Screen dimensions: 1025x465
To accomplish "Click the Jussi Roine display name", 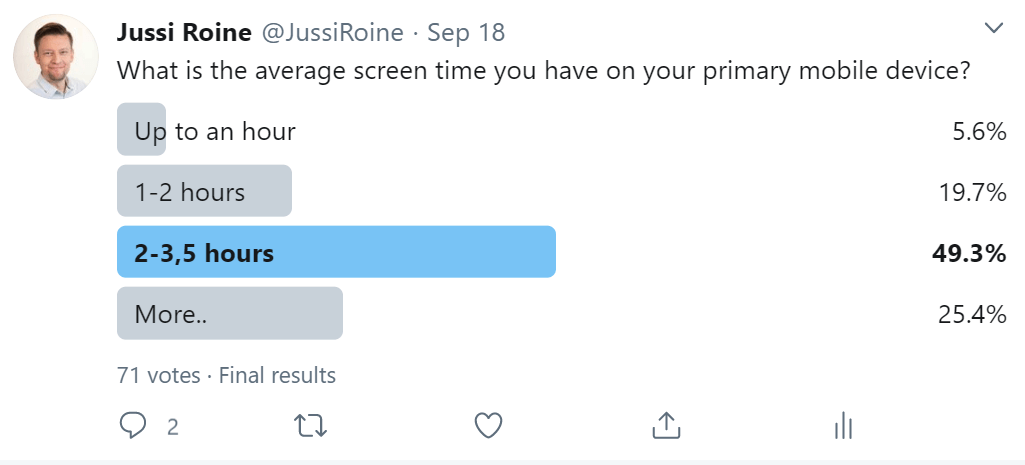I will [184, 33].
